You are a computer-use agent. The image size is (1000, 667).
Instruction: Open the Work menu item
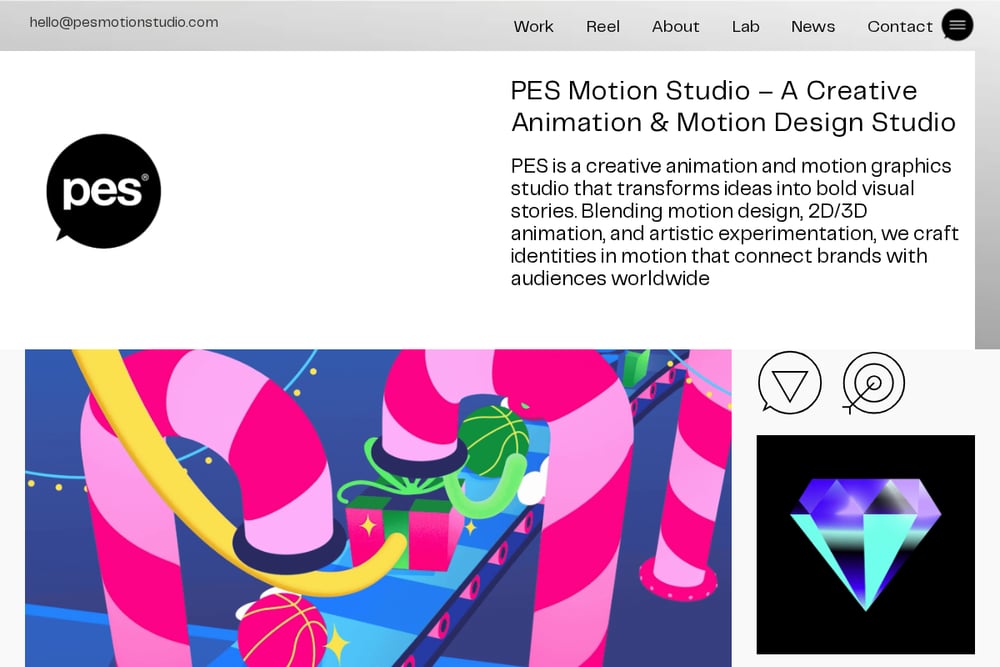(x=533, y=27)
